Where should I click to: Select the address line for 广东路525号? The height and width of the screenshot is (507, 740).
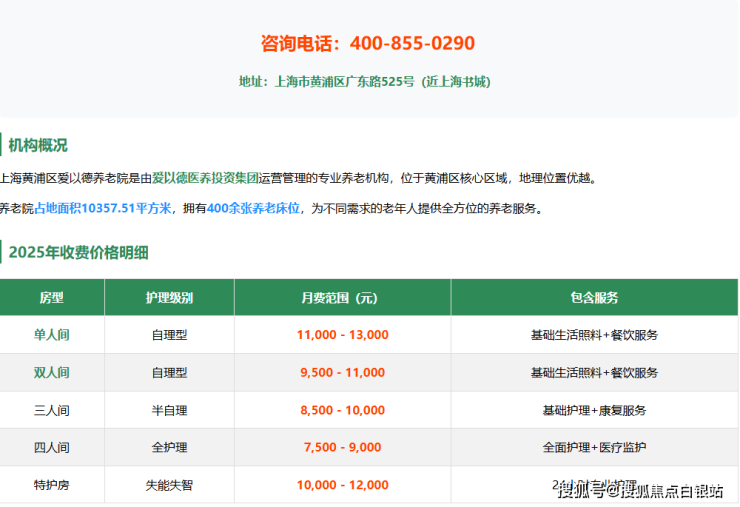tap(364, 82)
